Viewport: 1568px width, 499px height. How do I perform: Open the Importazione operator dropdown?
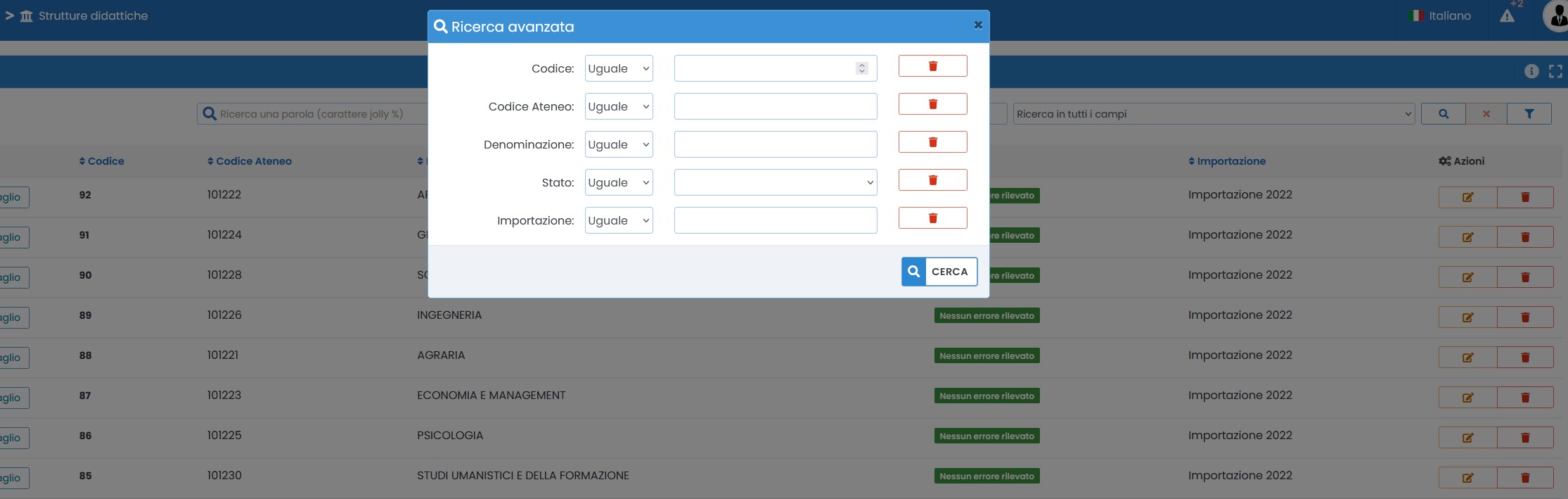click(x=619, y=221)
